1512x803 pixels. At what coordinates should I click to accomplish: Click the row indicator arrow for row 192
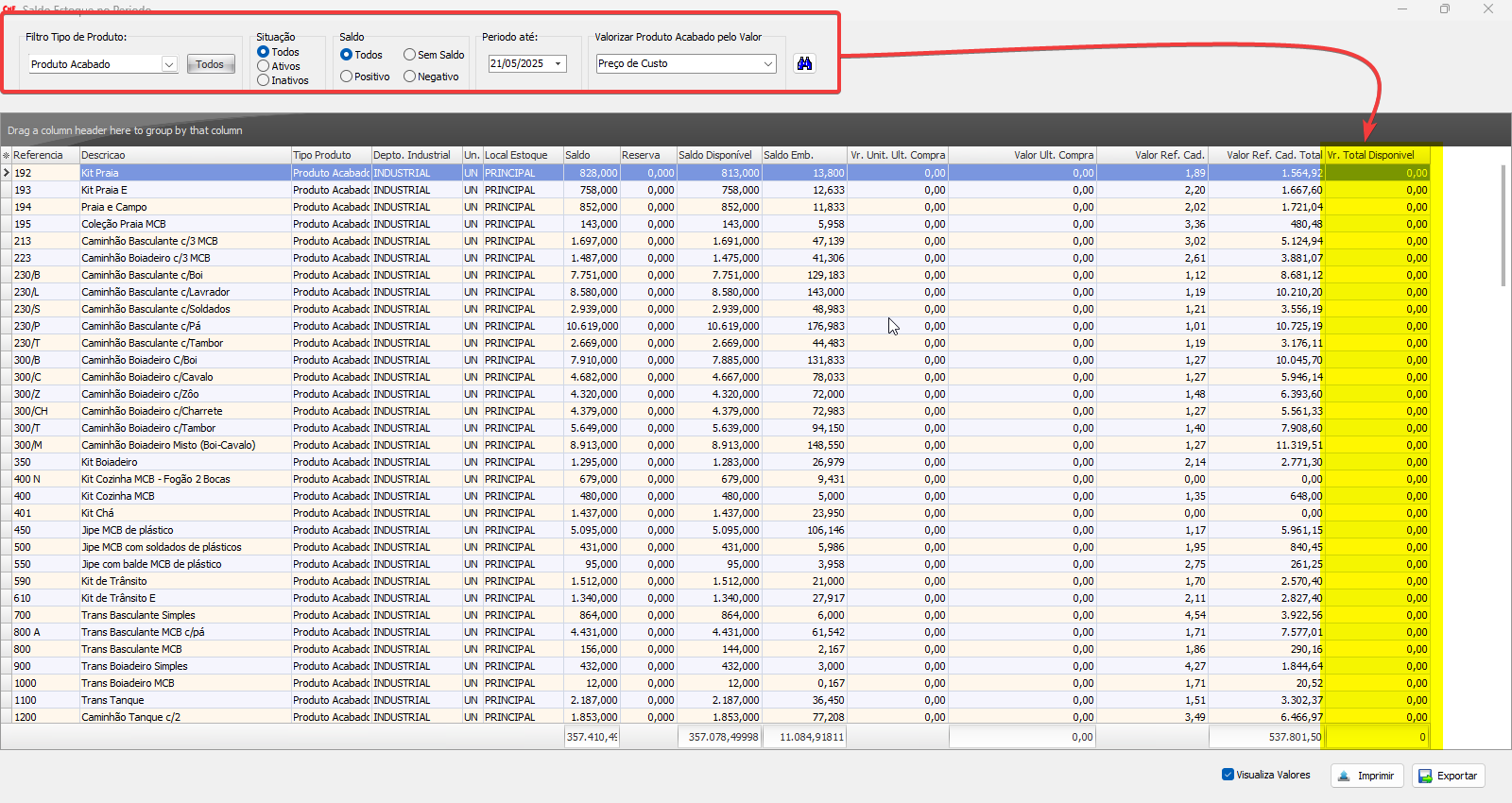tap(7, 173)
